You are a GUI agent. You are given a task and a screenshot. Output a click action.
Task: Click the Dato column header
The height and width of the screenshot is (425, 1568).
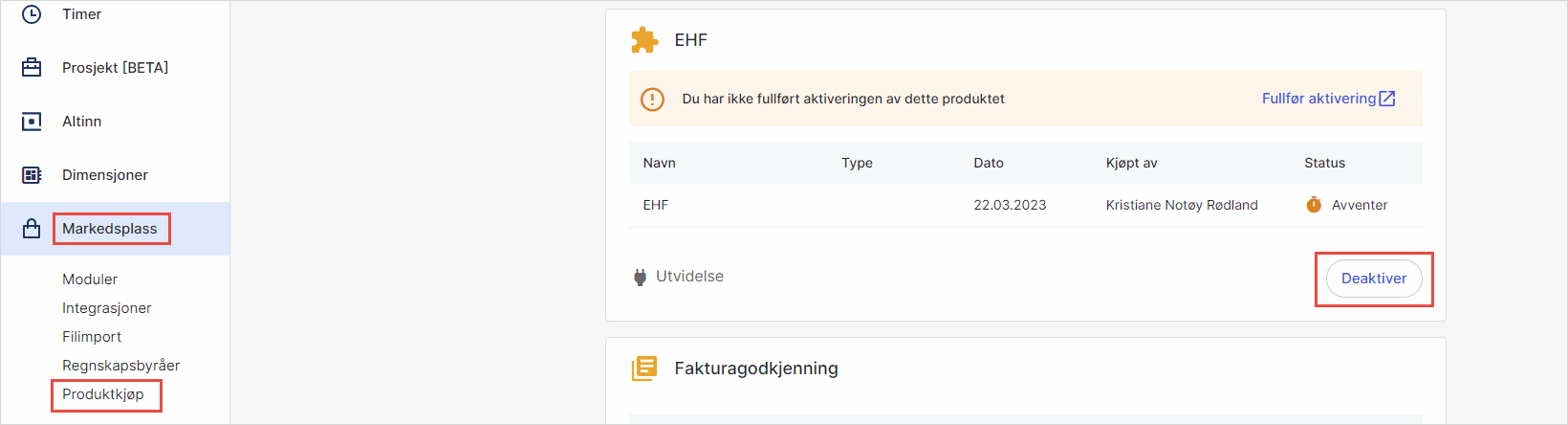pyautogui.click(x=989, y=163)
